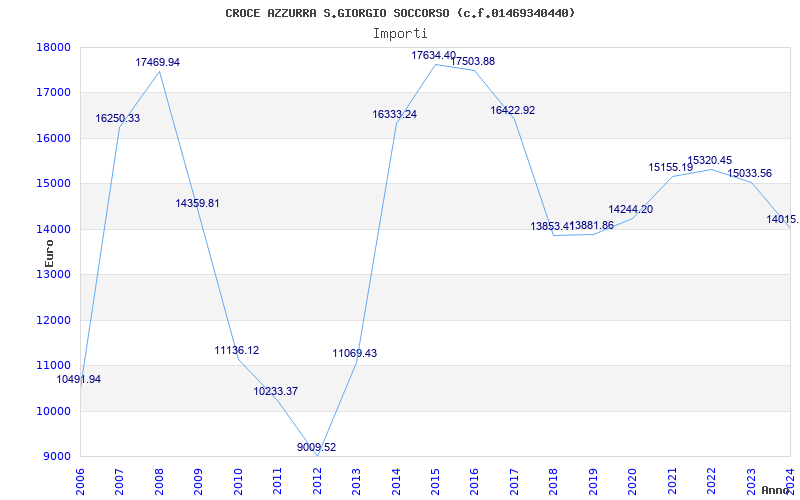Click the 2010 year label
Viewport: 800px width, 500px height.
coord(238,481)
